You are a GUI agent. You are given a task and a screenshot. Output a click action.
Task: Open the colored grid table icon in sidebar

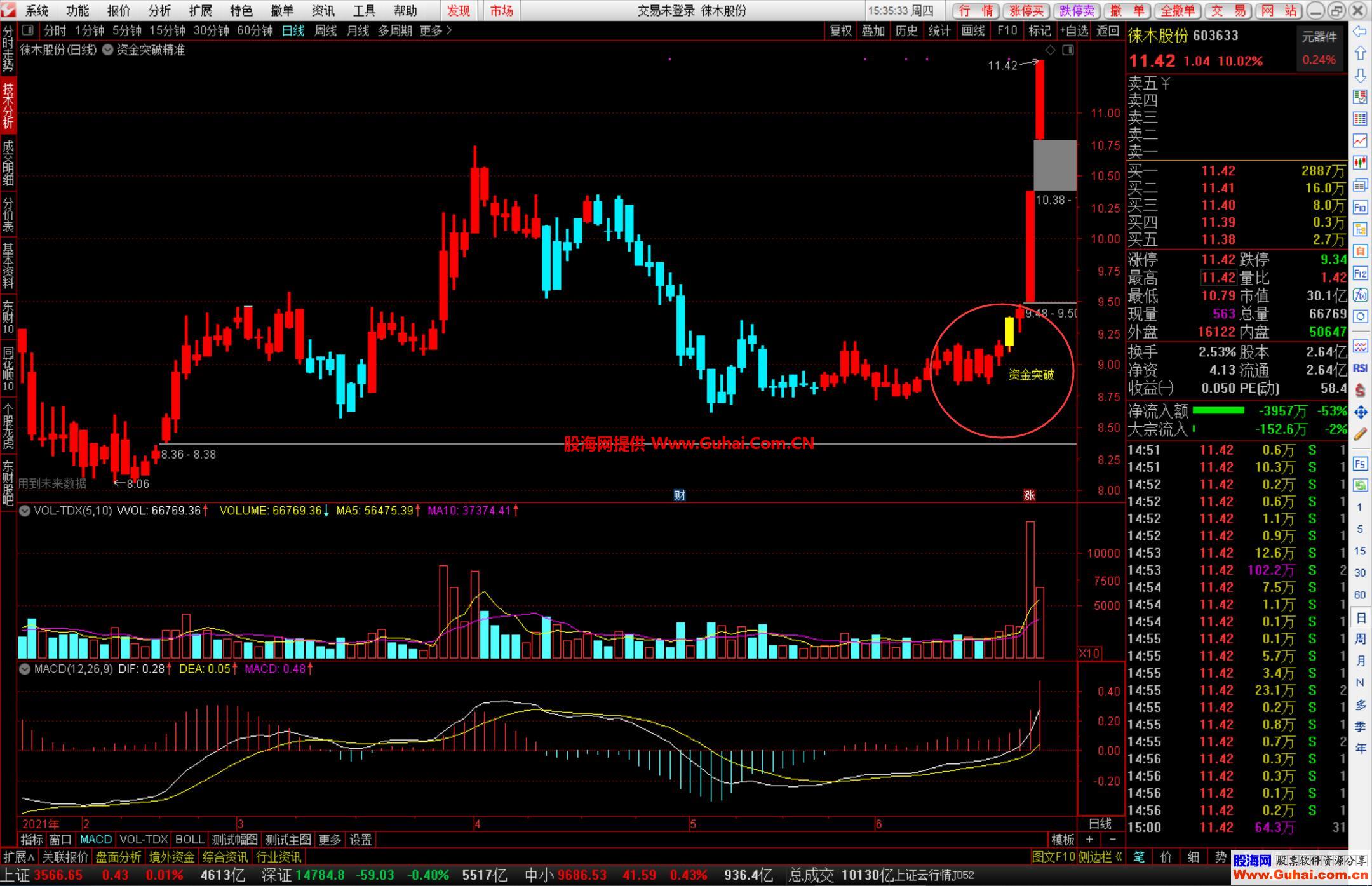(1360, 119)
